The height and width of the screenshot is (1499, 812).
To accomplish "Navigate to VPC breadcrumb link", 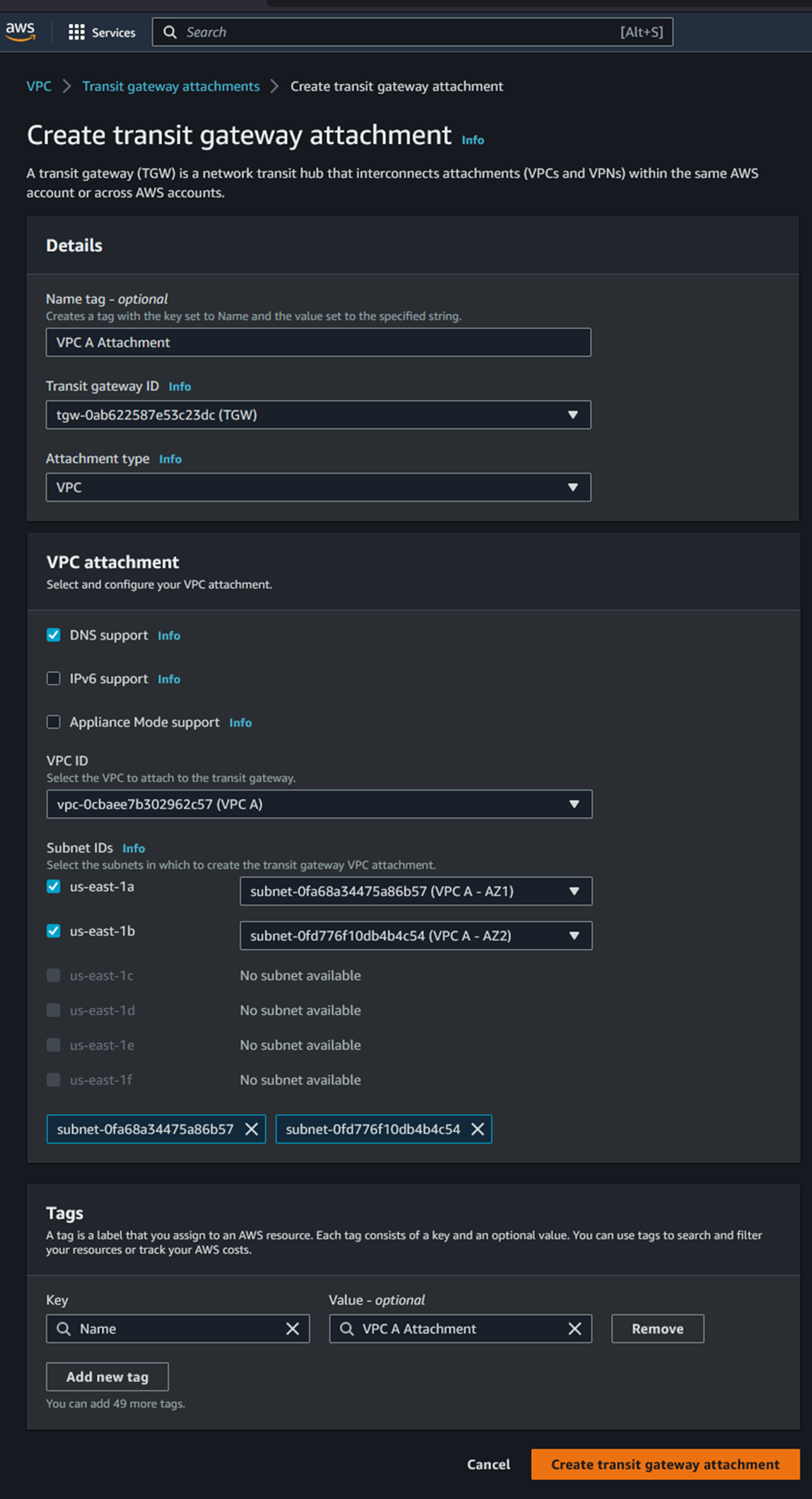I will coord(39,87).
